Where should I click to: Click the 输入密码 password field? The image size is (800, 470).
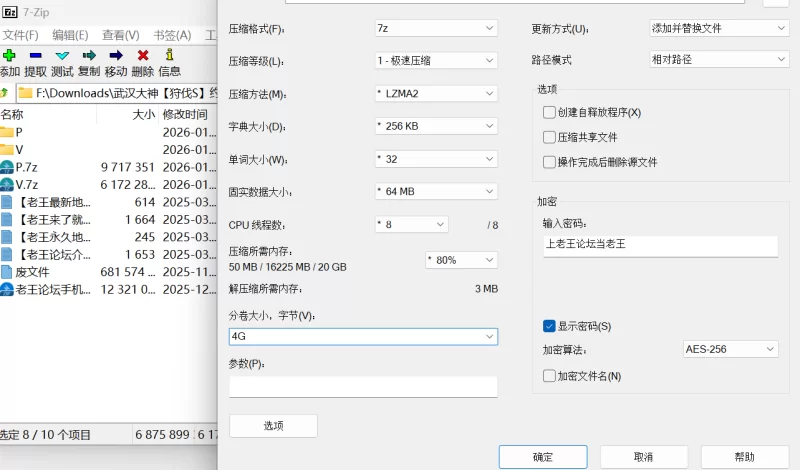click(661, 245)
